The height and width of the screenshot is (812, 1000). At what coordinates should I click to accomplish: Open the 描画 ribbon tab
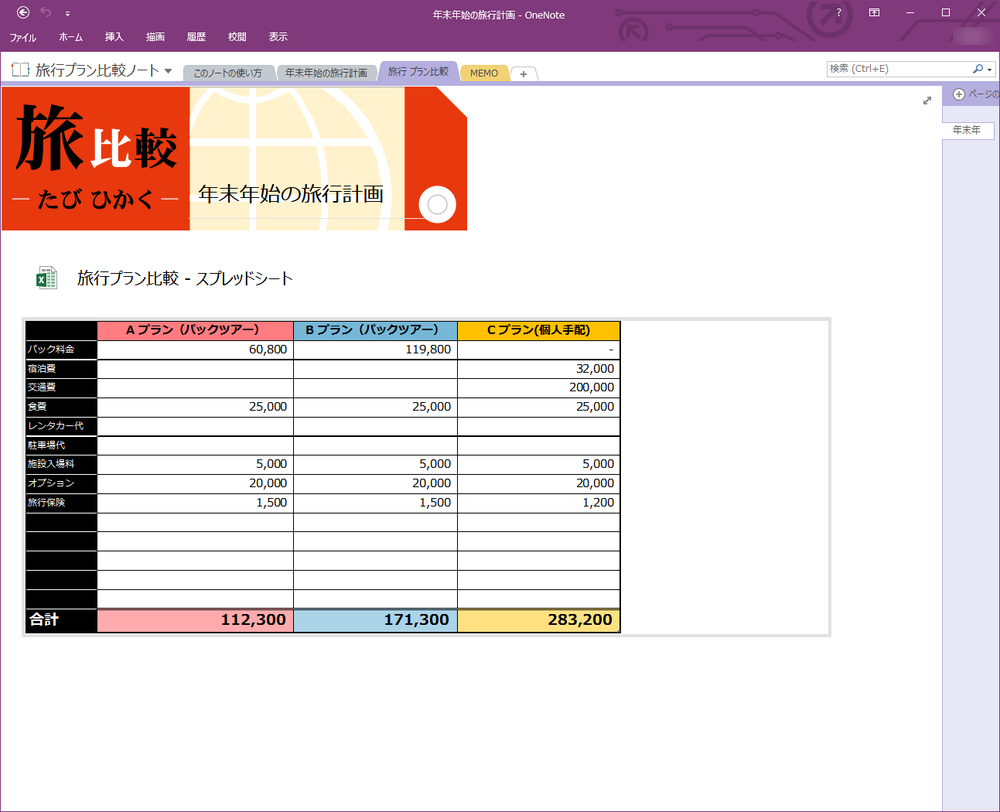pyautogui.click(x=155, y=37)
